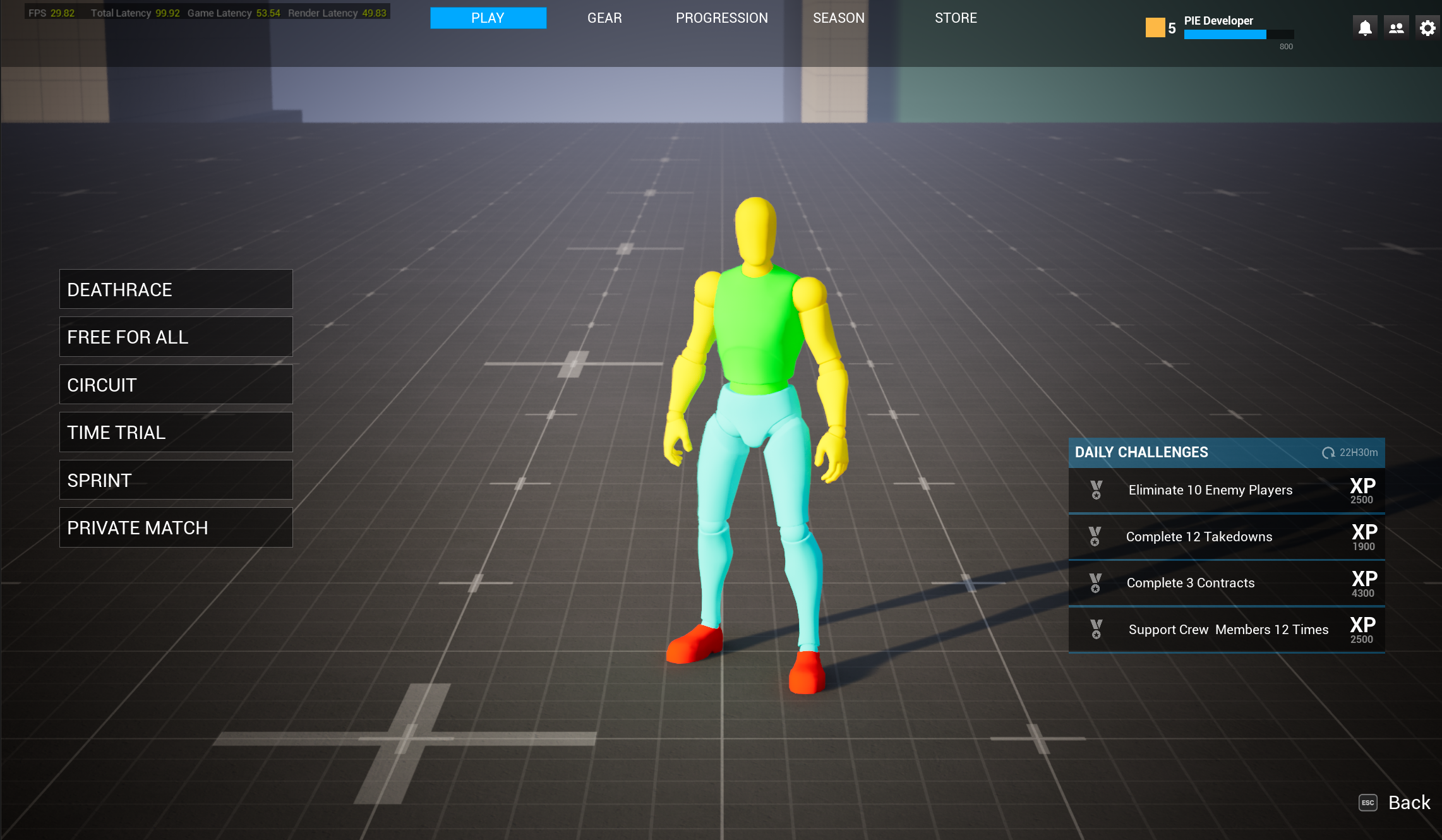Open the friends list icon
Viewport: 1442px width, 840px height.
1396,27
